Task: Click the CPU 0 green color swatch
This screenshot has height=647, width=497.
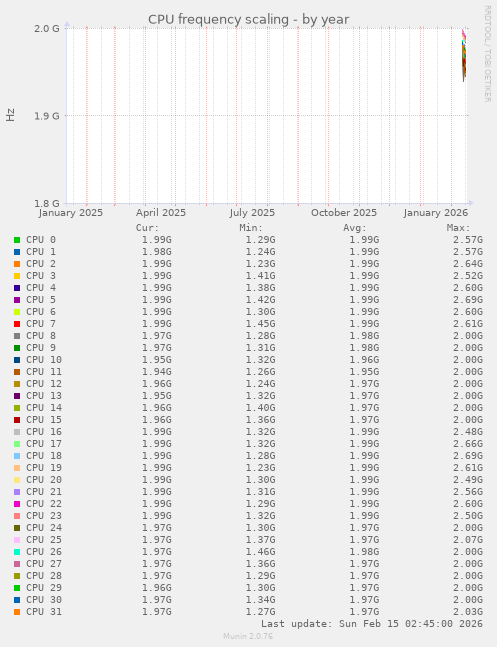Action: 17,240
